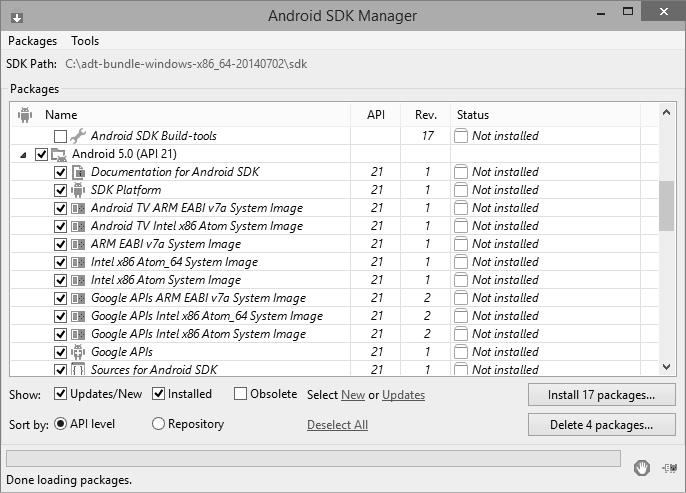Screen dimensions: 686x493
Task: Click the wrench icon beside Android SDK Build-tools
Action: [x=78, y=136]
